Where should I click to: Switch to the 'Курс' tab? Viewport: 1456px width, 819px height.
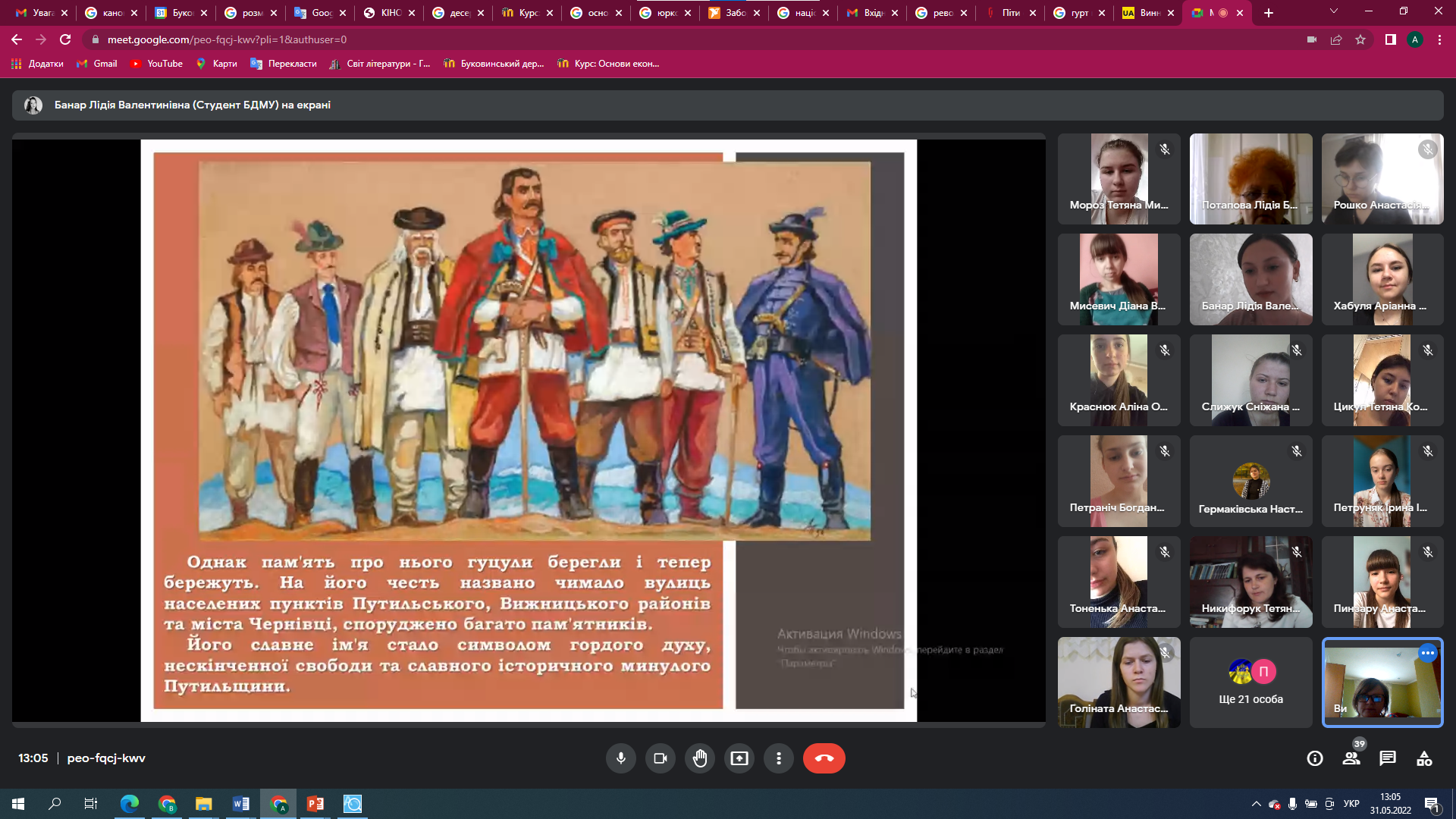528,13
